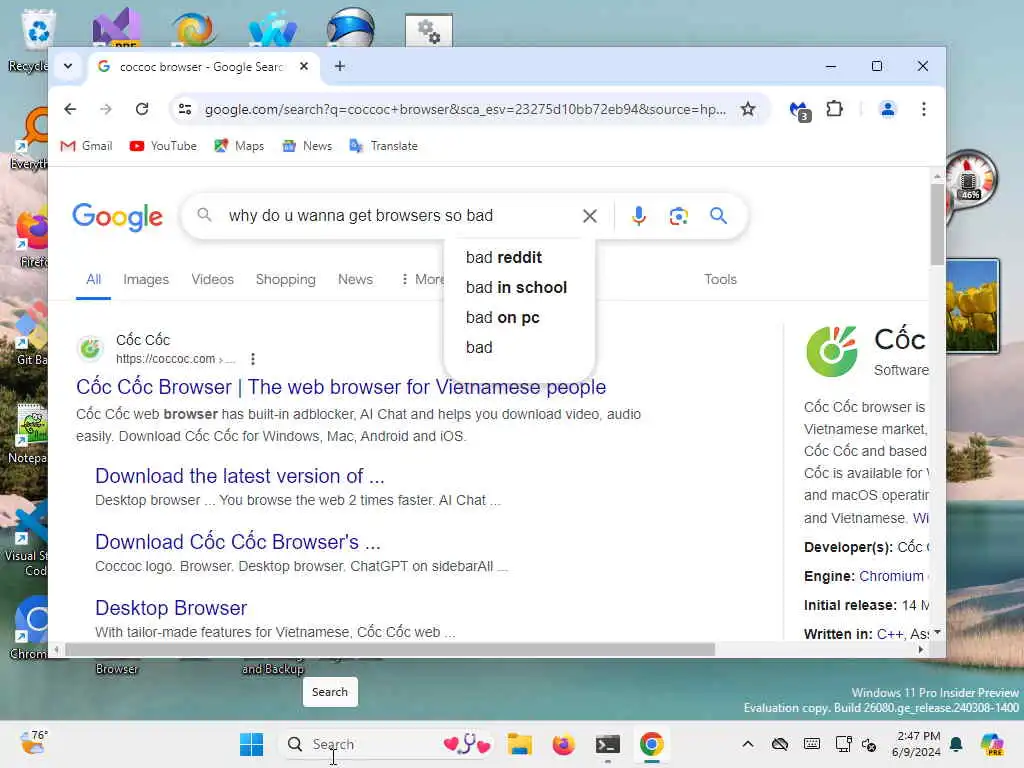Click the horizontal scrollbar thumb
Viewport: 1024px width, 768px height.
click(x=390, y=650)
